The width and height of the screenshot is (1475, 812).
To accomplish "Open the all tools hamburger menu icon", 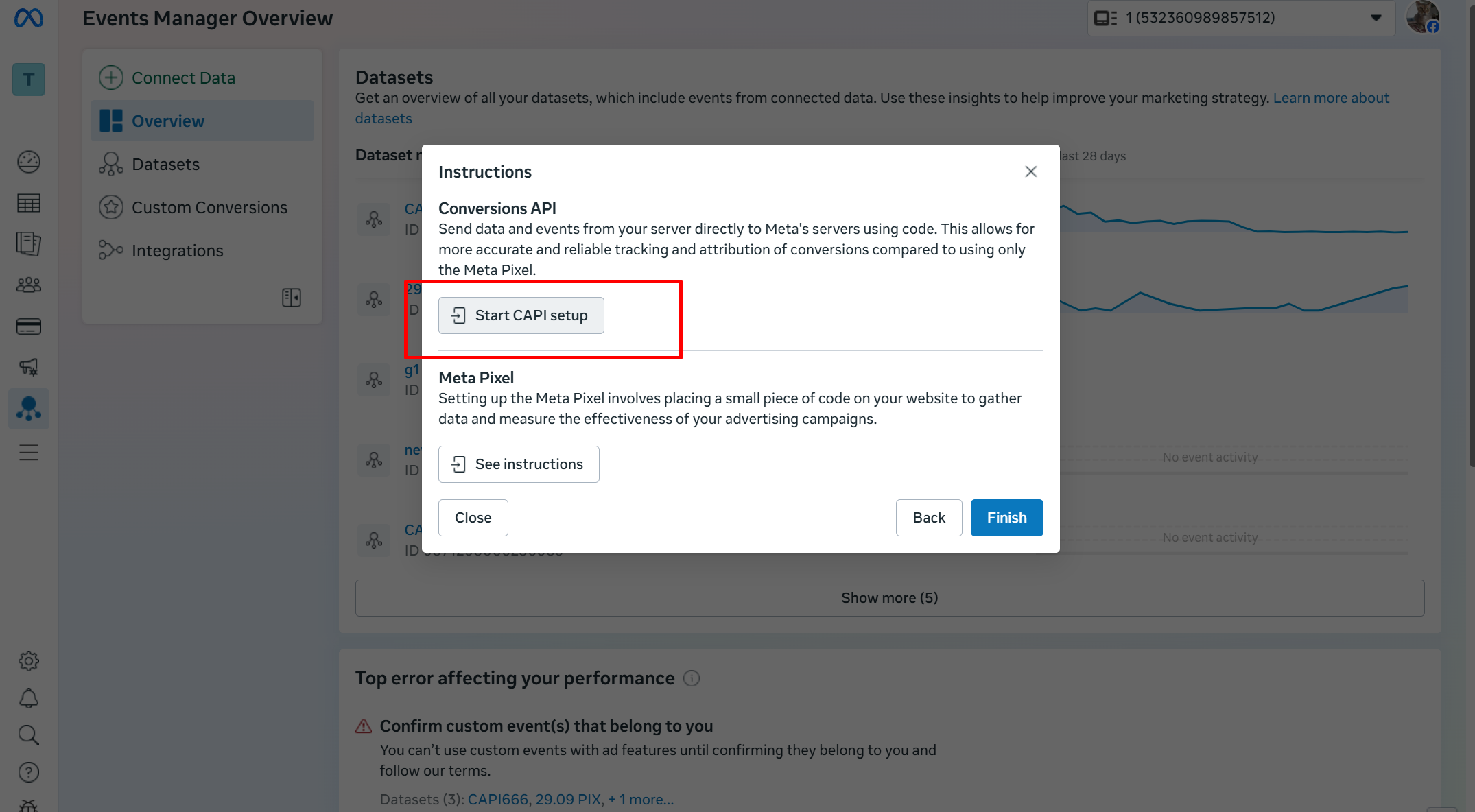I will coord(29,453).
